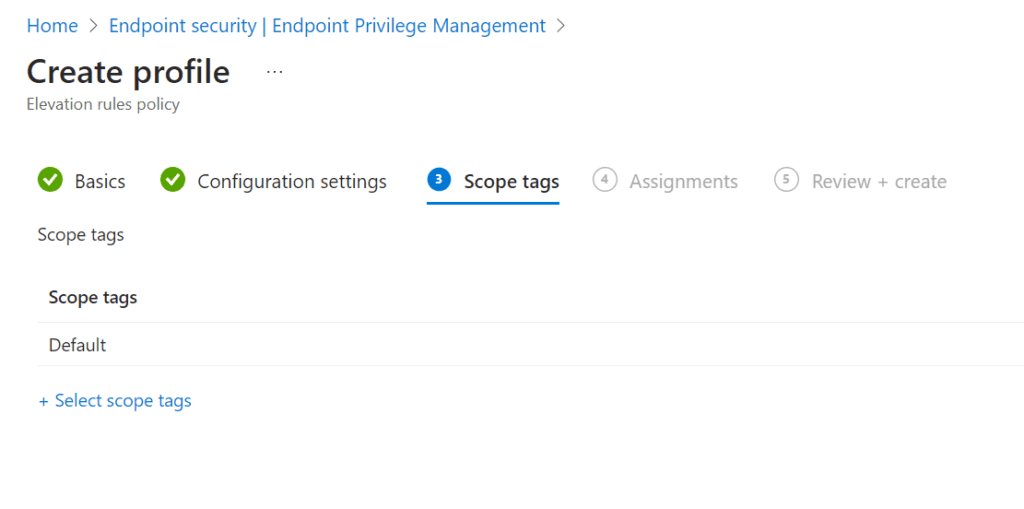
Task: Open the Review + create step
Action: click(879, 182)
